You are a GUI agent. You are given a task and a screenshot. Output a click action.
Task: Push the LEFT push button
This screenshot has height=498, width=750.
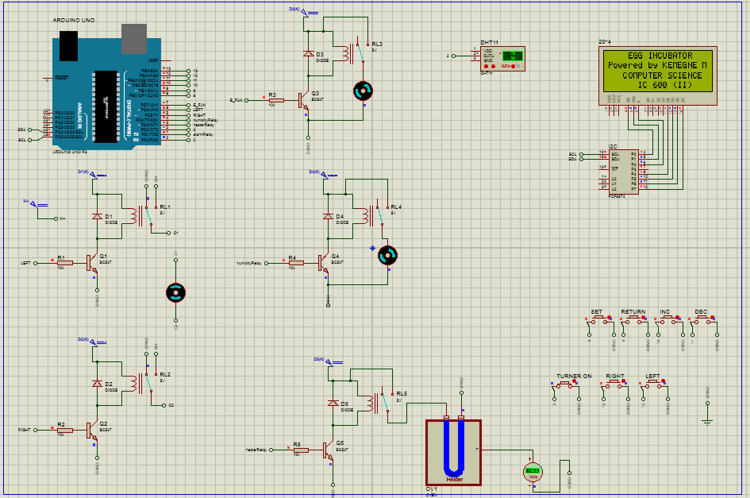[654, 384]
